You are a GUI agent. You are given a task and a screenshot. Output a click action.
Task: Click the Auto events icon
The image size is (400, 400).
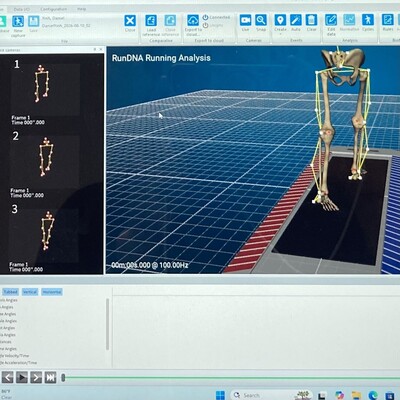(x=296, y=20)
